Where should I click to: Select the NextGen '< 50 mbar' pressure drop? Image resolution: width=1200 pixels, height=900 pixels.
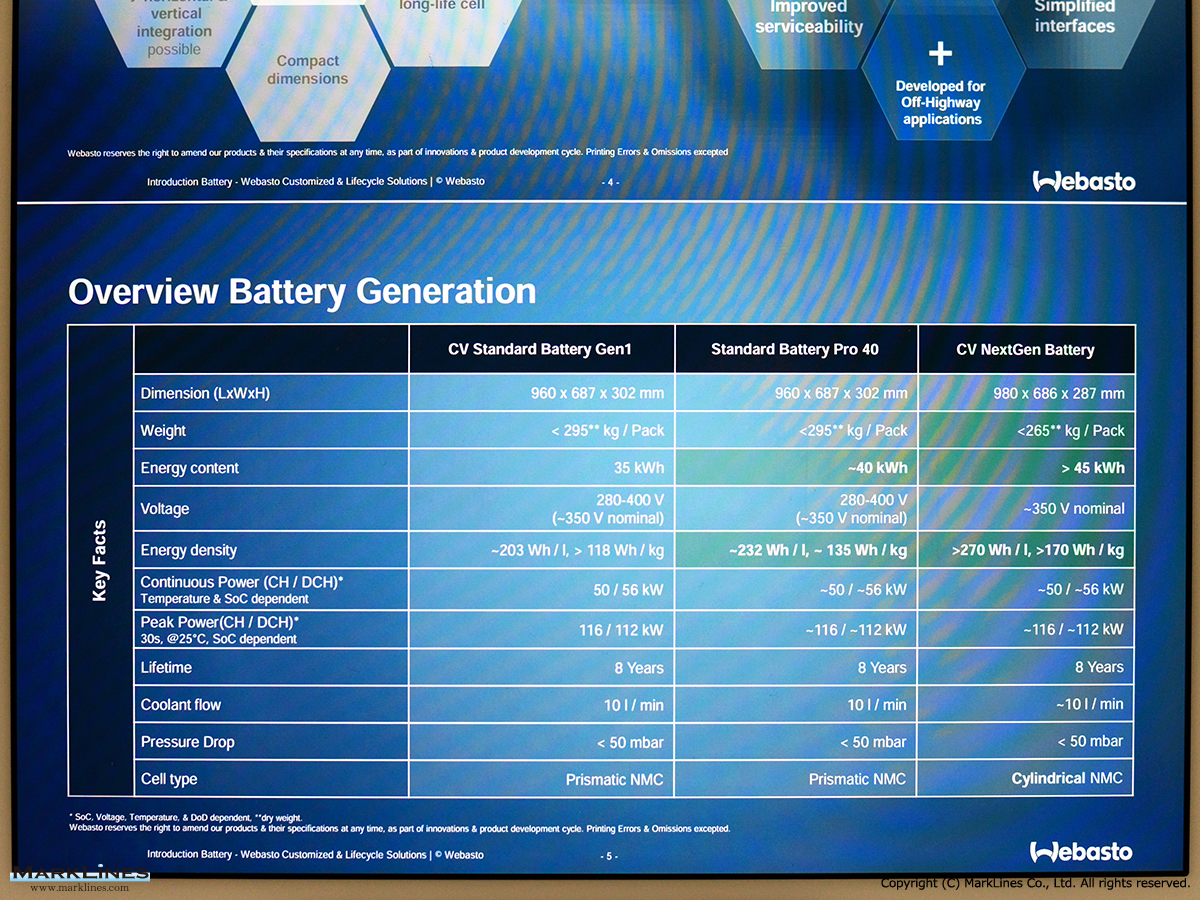click(x=1091, y=741)
